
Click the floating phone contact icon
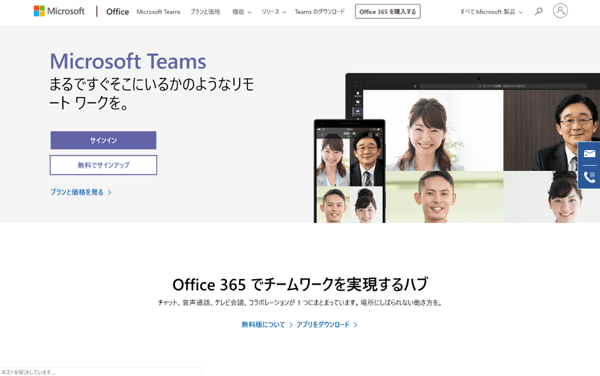589,177
